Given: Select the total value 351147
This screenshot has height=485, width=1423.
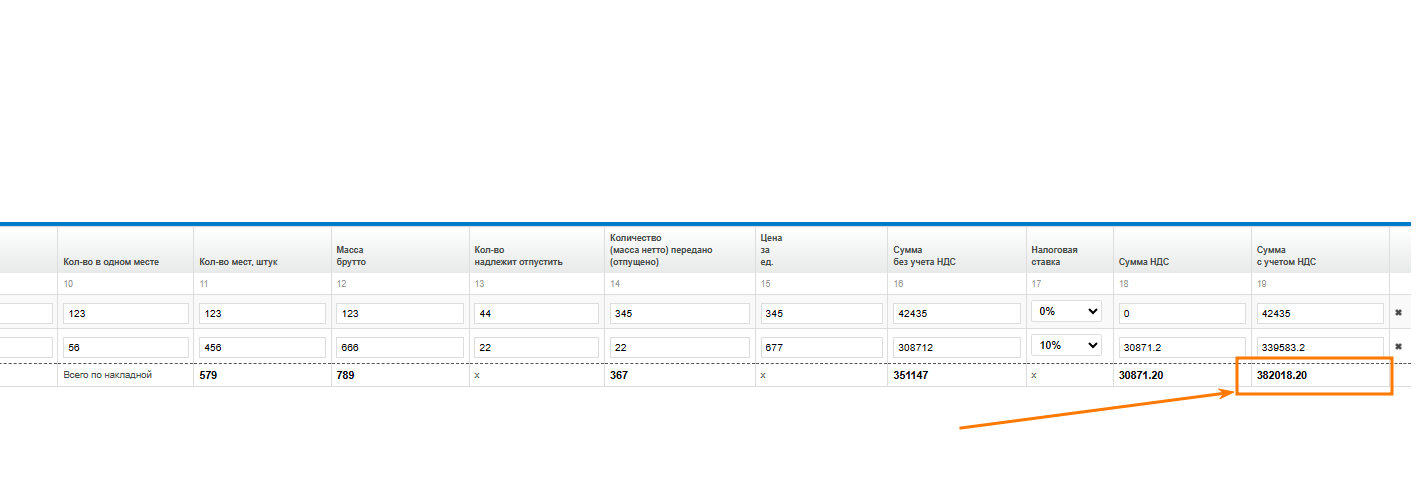Looking at the screenshot, I should [911, 375].
